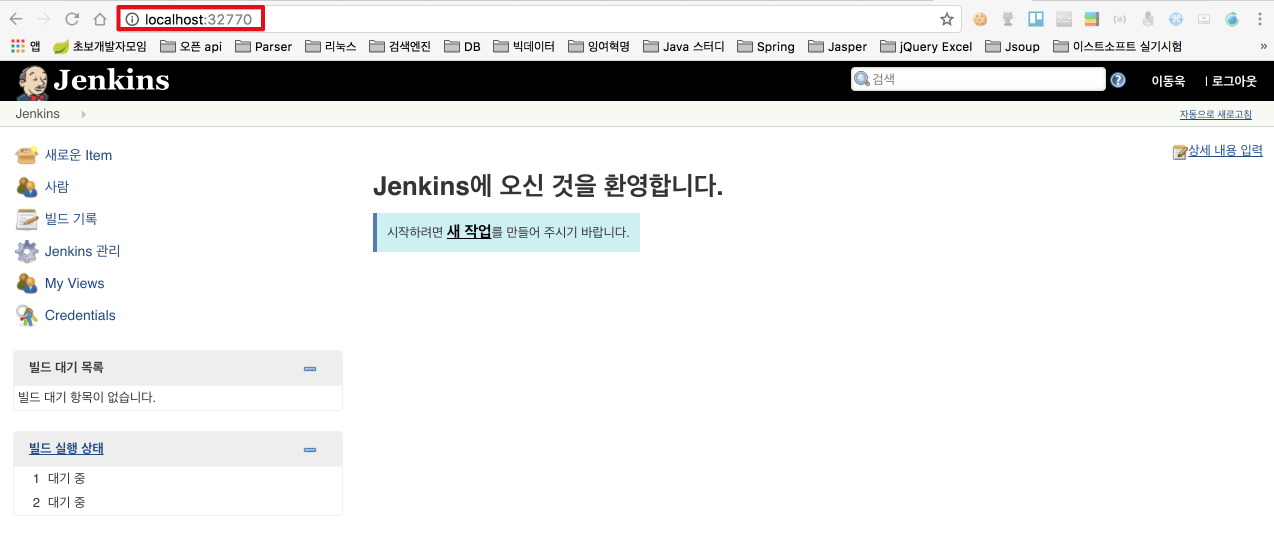Collapse the 빌드 실행 상태 panel
Image resolution: width=1274 pixels, height=550 pixels.
click(x=310, y=450)
